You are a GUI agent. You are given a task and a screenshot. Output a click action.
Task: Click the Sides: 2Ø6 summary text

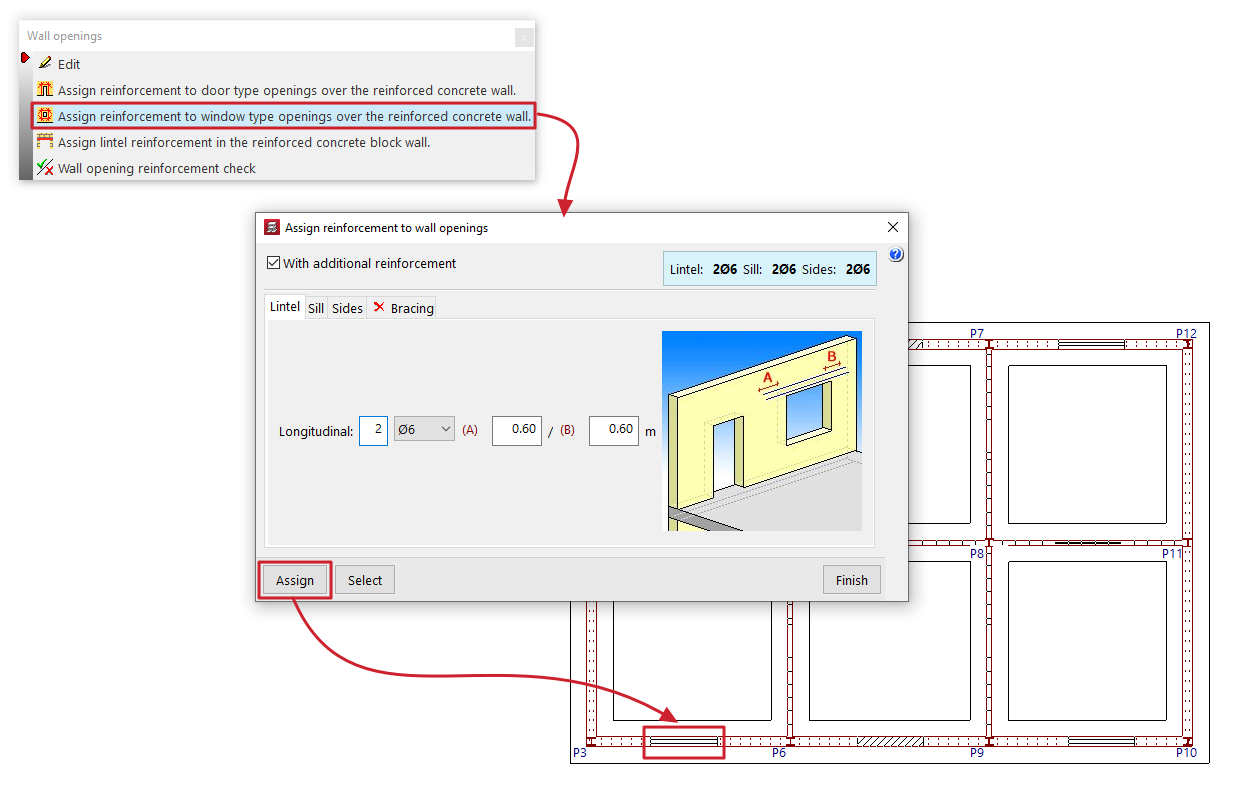pos(836,269)
